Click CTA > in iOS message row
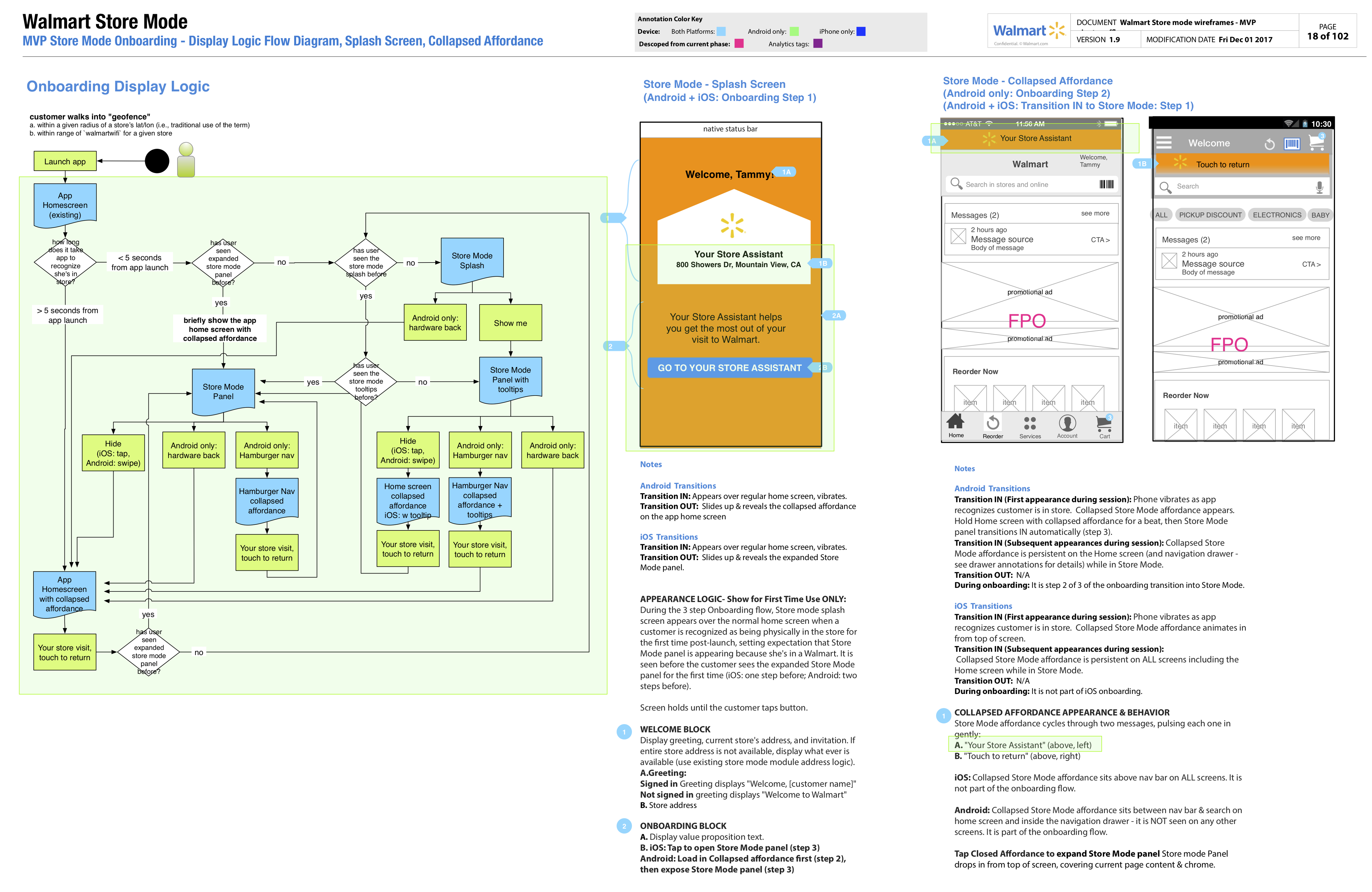The image size is (1372, 892). pos(1100,240)
